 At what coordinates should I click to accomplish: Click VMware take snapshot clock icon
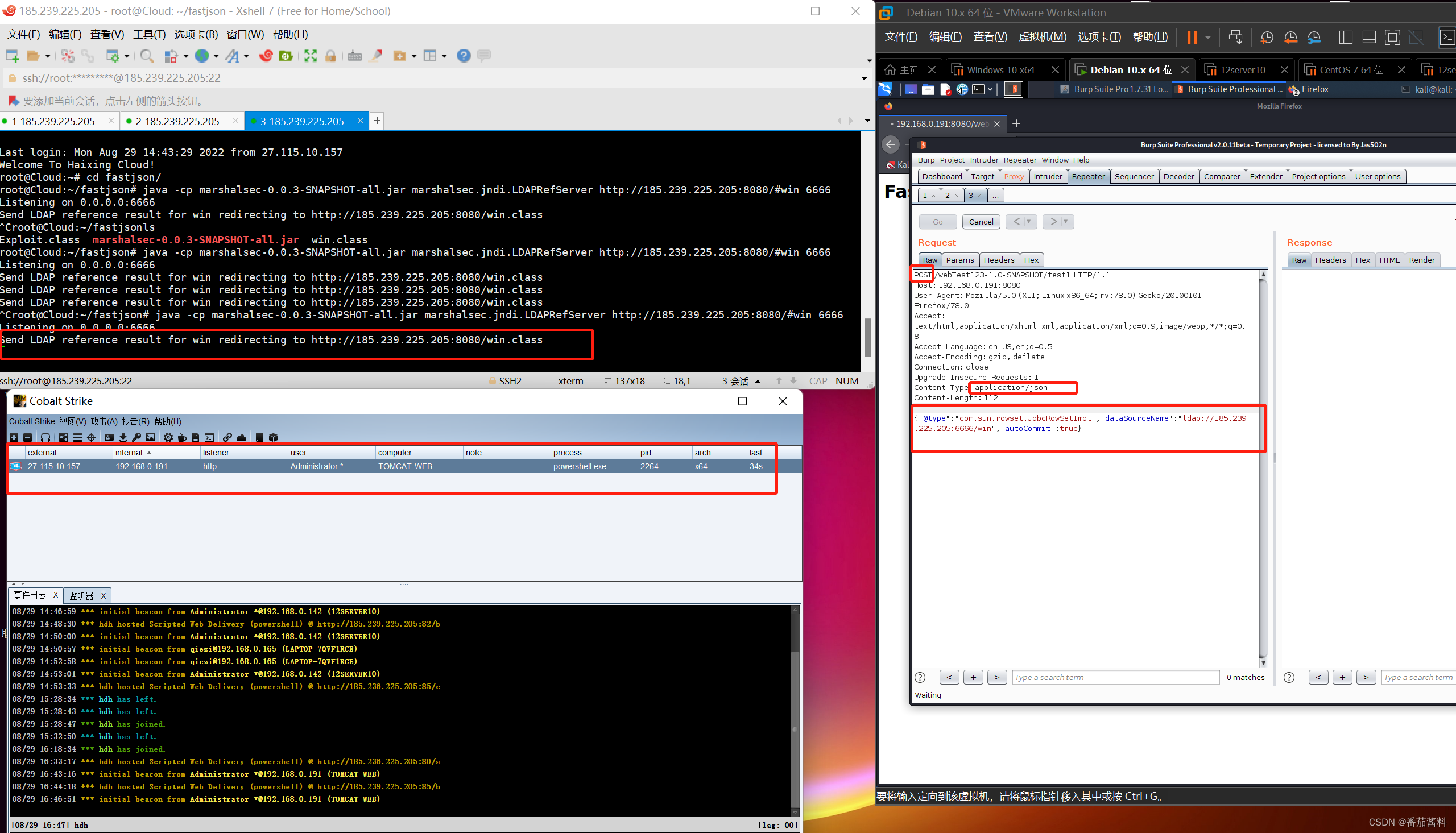pos(1267,38)
